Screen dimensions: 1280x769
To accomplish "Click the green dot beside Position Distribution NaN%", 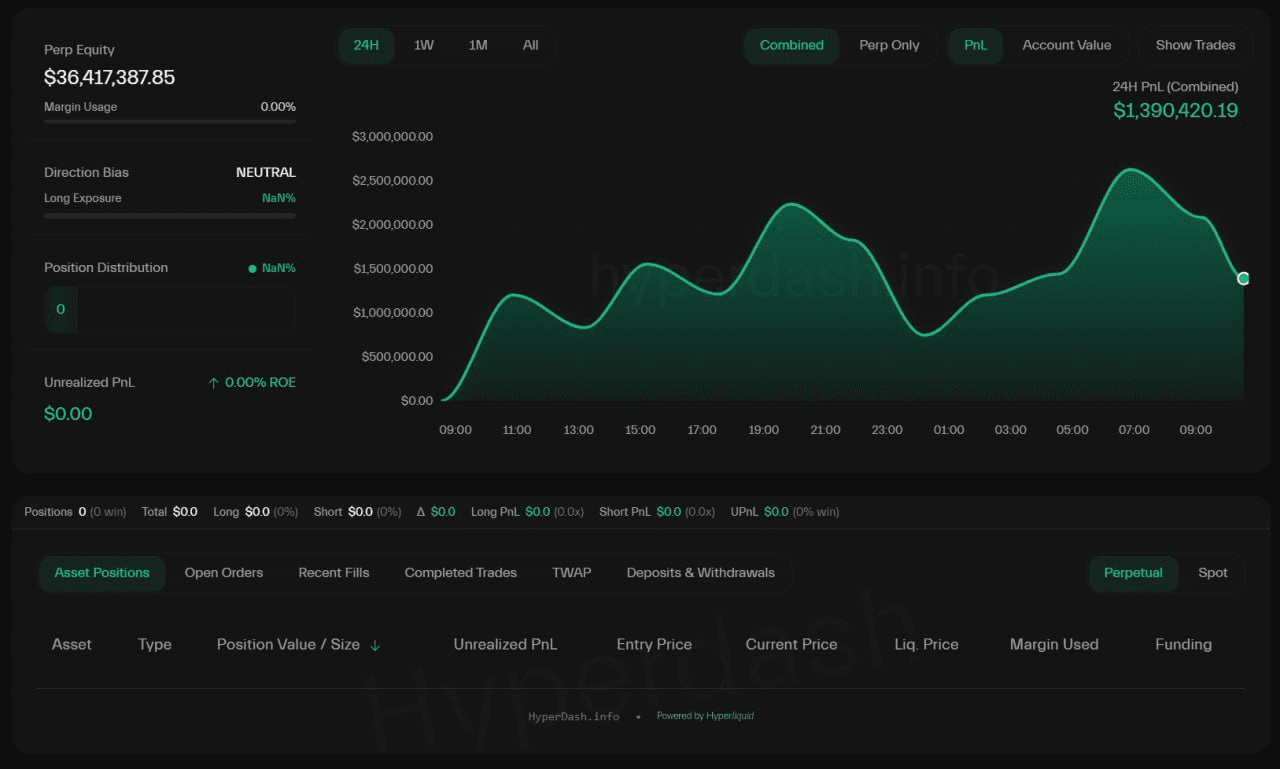I will tap(253, 268).
